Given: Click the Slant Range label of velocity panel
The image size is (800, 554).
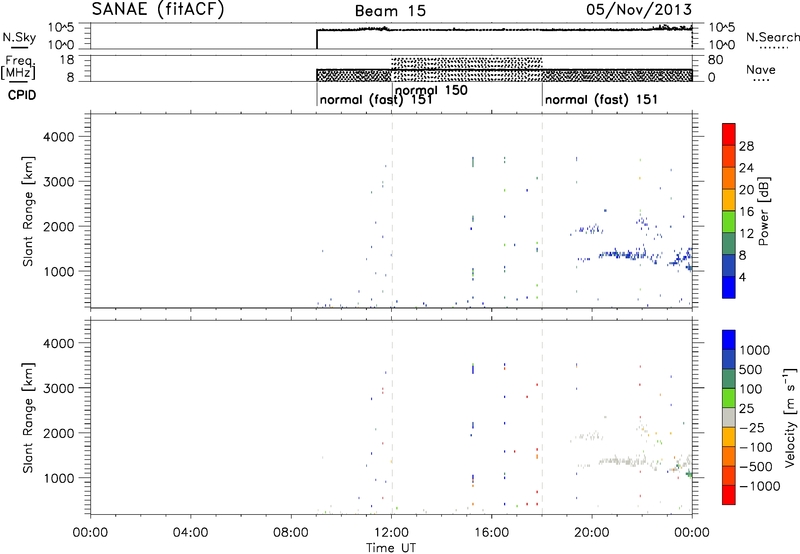Looking at the screenshot, I should point(28,418).
